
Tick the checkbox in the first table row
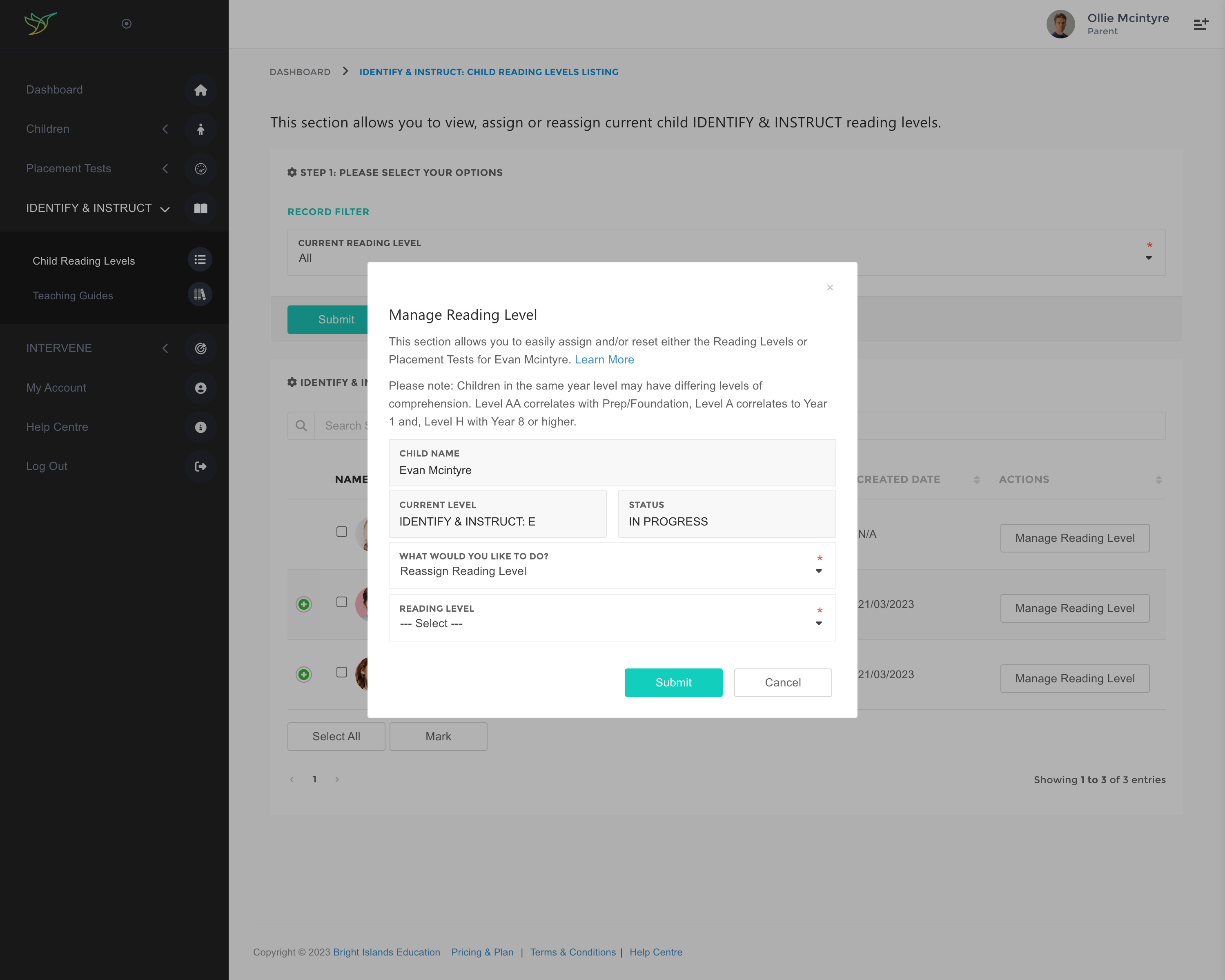341,532
